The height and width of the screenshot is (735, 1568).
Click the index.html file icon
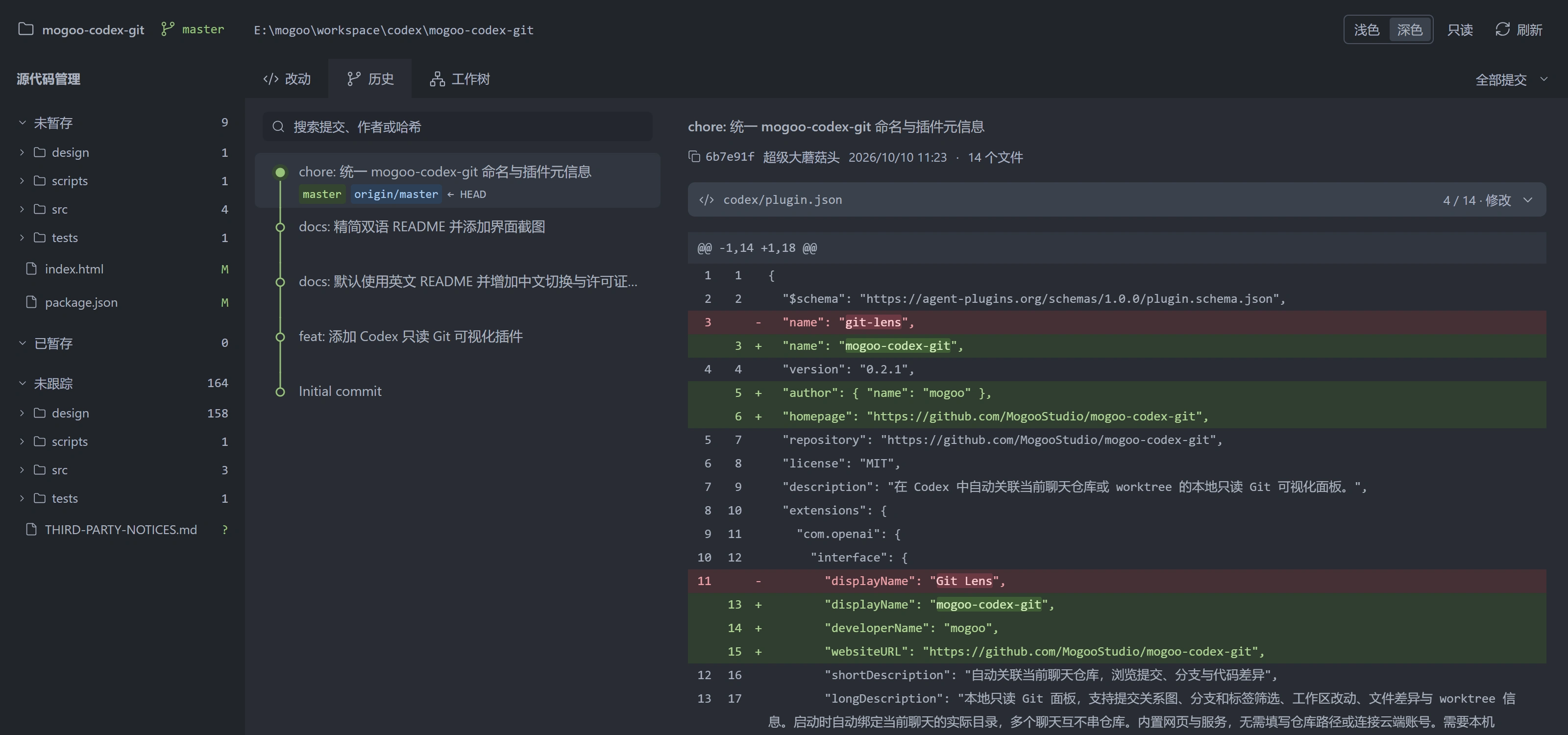[32, 269]
